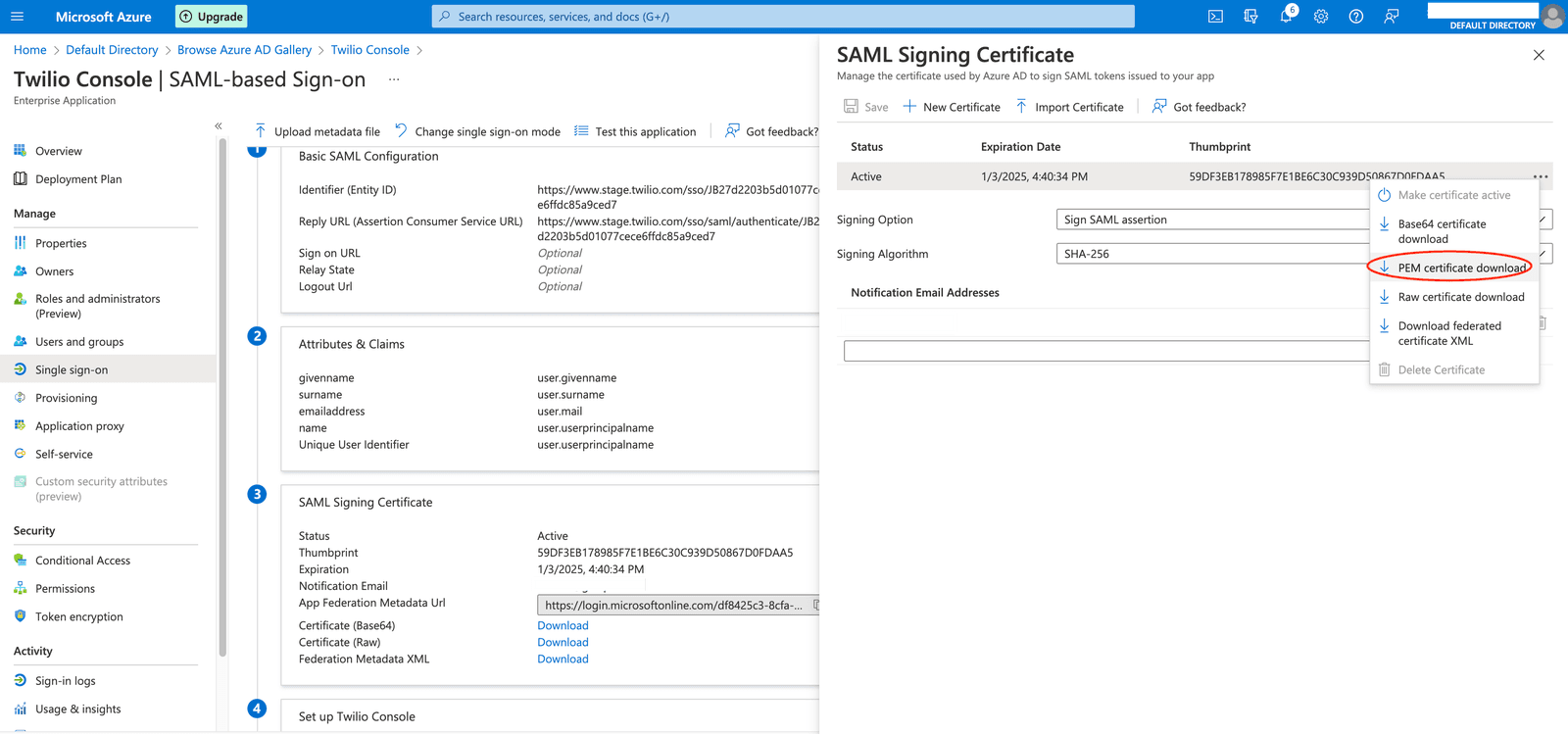Copy the App Federation Metadata Url

pyautogui.click(x=815, y=606)
